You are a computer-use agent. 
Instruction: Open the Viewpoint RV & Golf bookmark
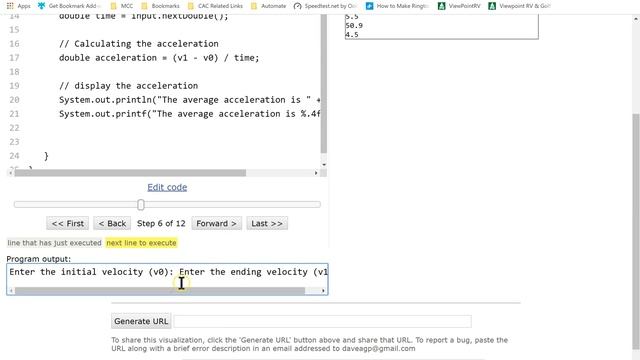point(520,6)
